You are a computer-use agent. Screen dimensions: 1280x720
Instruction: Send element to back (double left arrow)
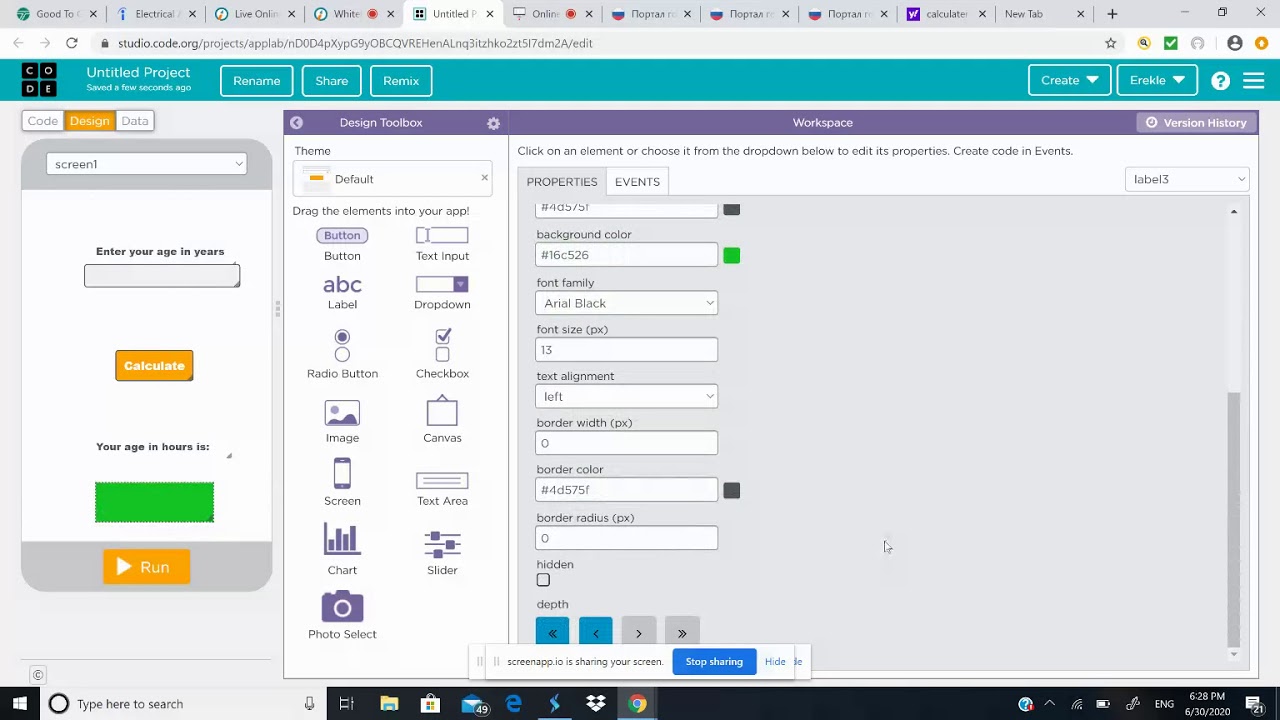[x=552, y=633]
